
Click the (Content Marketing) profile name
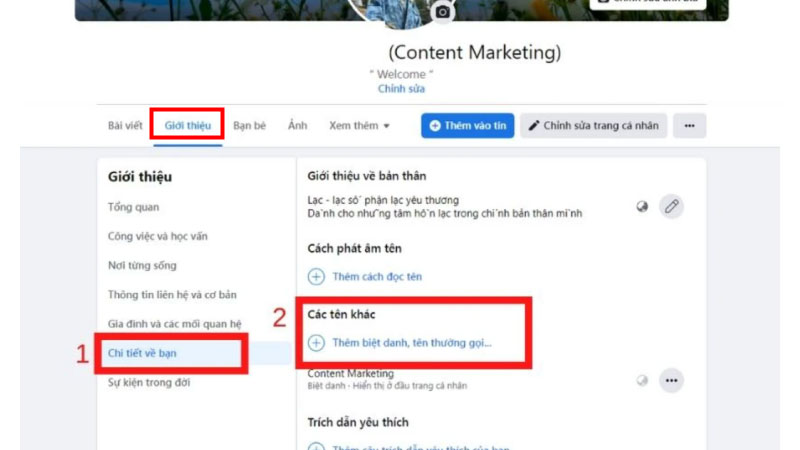tap(474, 53)
